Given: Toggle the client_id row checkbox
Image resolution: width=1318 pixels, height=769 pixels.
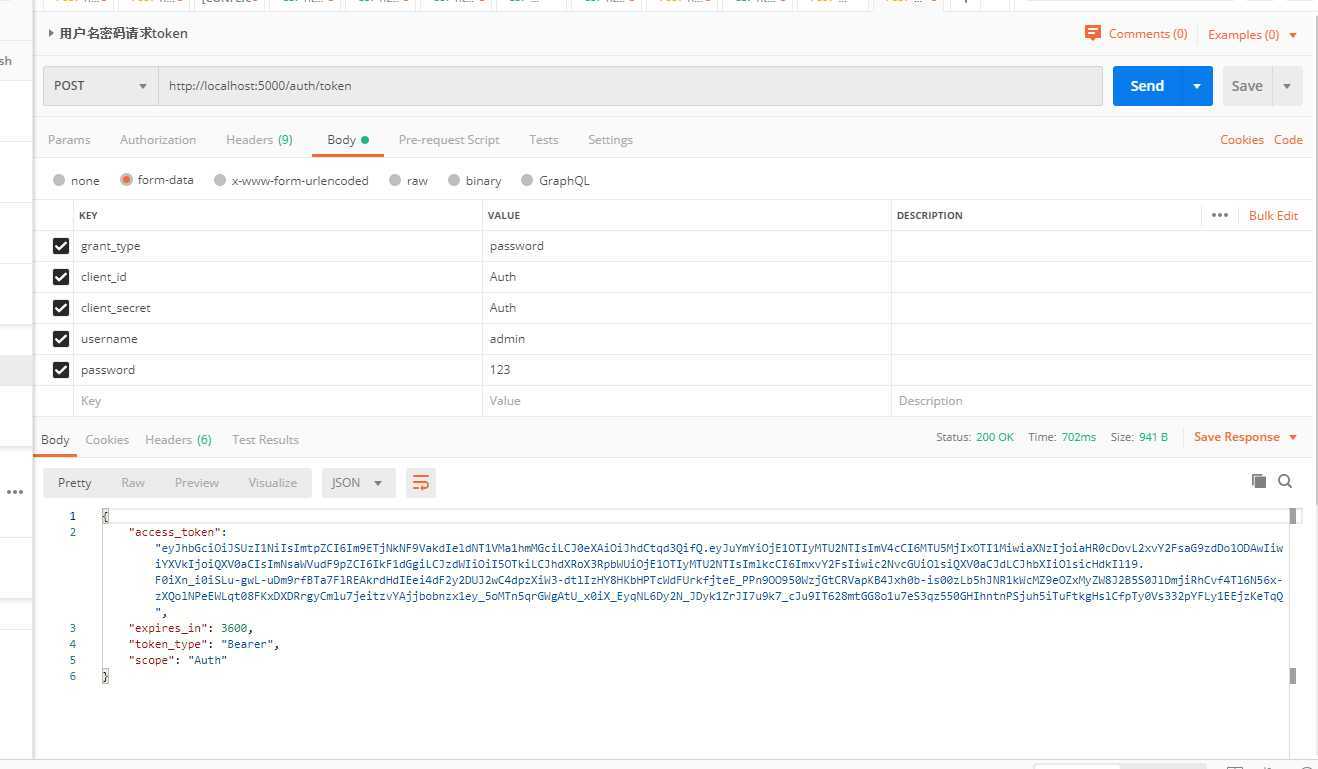Looking at the screenshot, I should [x=61, y=277].
